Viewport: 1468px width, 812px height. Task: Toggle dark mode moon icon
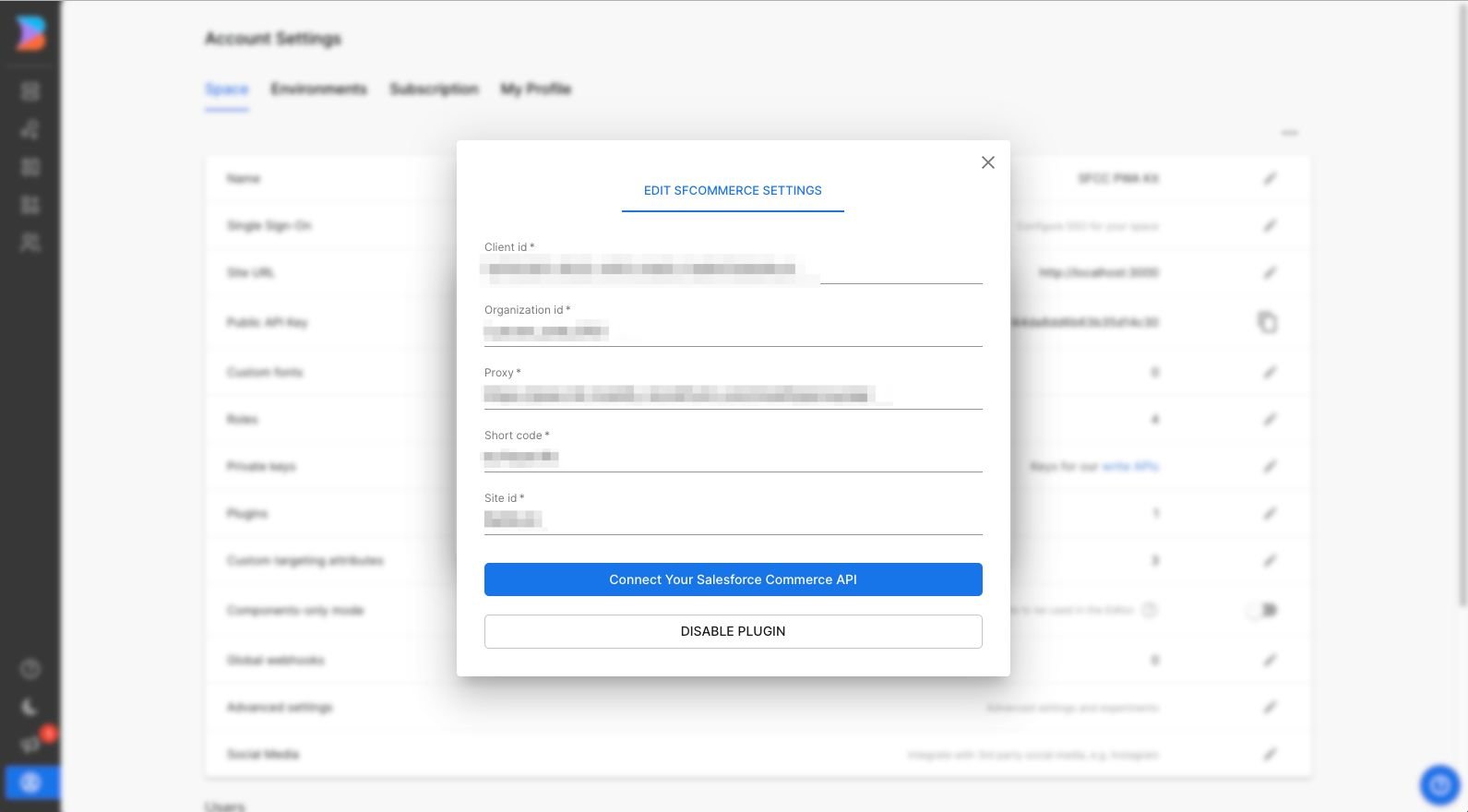pyautogui.click(x=30, y=707)
